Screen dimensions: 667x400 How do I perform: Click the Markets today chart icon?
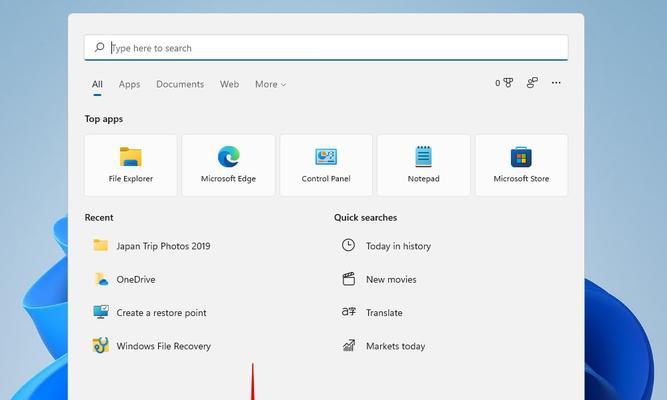349,345
